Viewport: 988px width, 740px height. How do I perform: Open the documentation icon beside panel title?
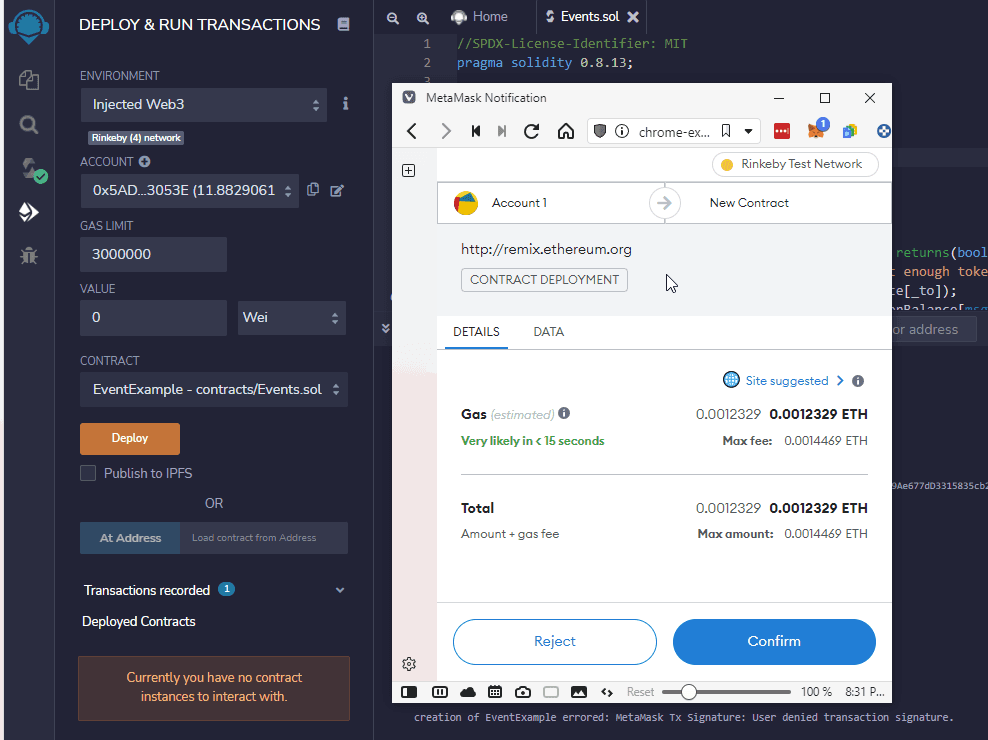343,24
